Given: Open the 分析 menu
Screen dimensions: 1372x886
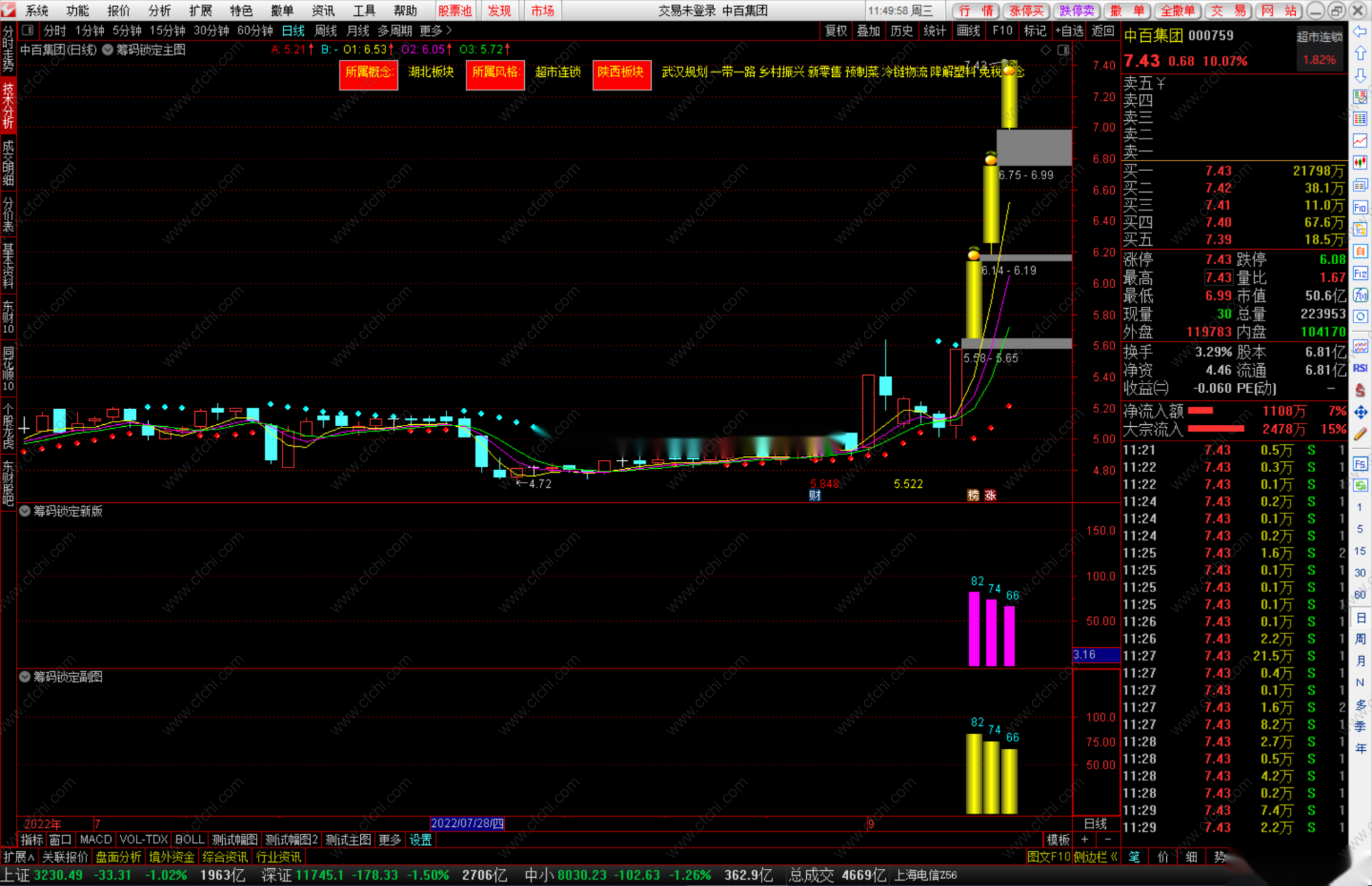Looking at the screenshot, I should 159,10.
